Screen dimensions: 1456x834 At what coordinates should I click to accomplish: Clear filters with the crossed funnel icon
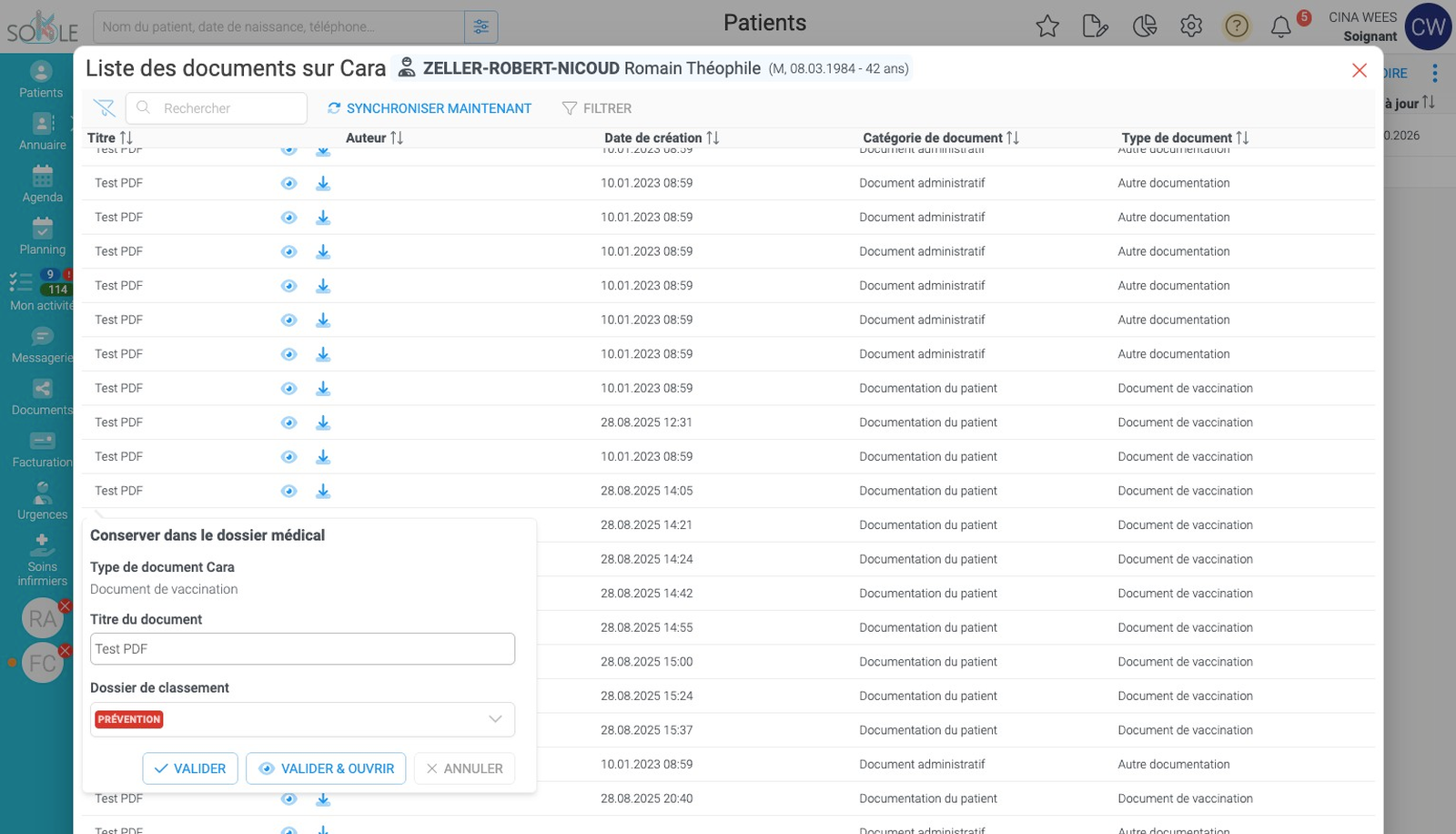105,108
